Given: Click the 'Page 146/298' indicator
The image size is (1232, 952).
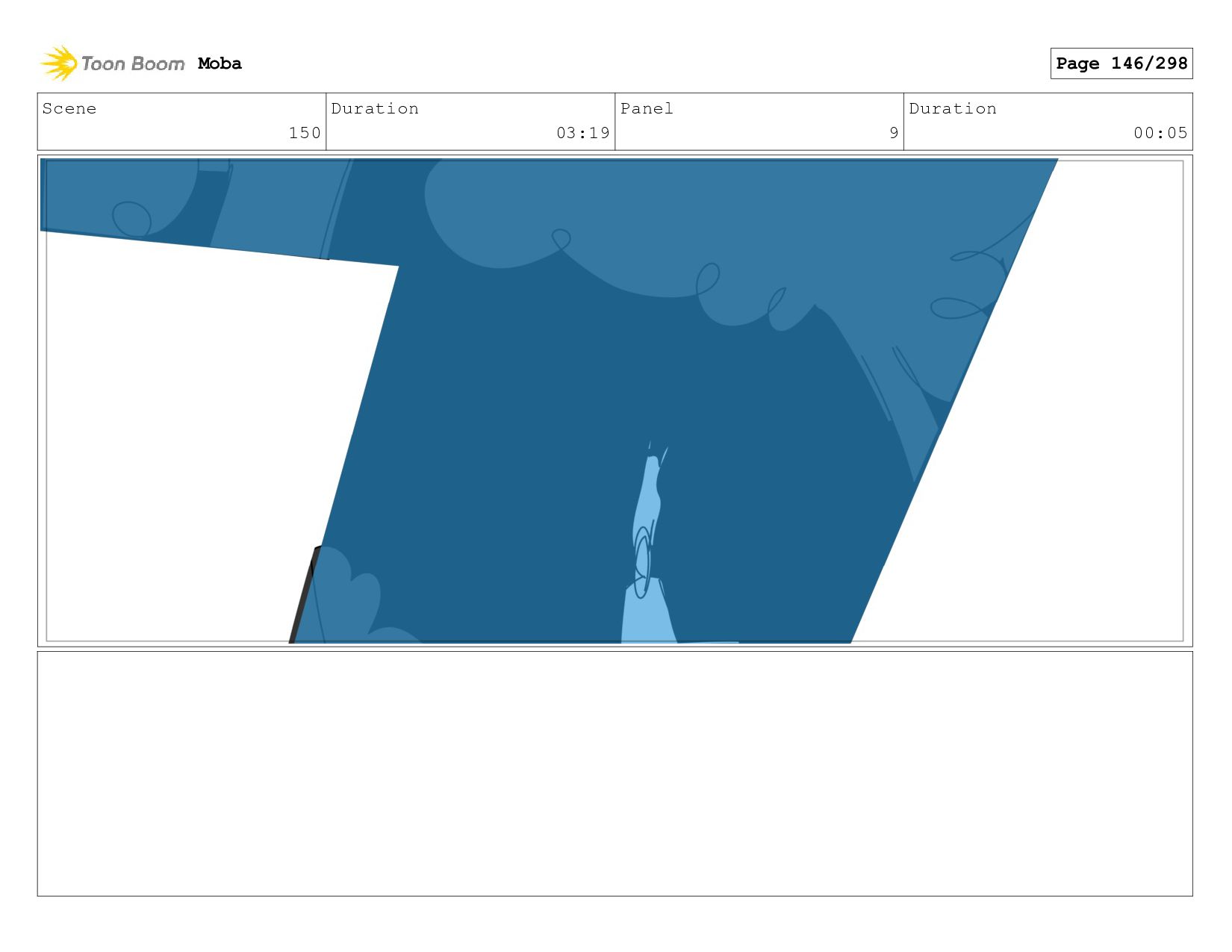Looking at the screenshot, I should [1121, 63].
